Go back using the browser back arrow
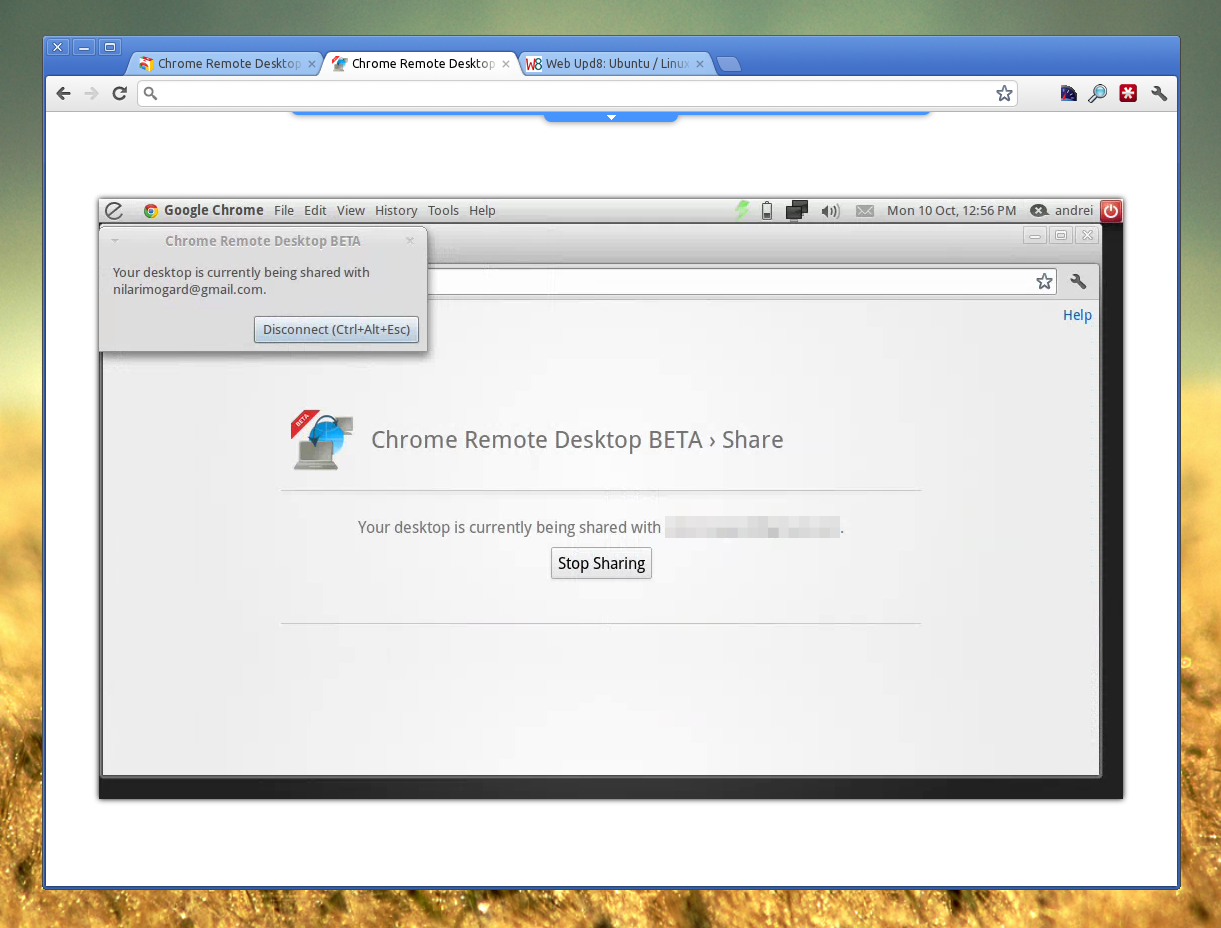Image resolution: width=1221 pixels, height=928 pixels. coord(64,93)
